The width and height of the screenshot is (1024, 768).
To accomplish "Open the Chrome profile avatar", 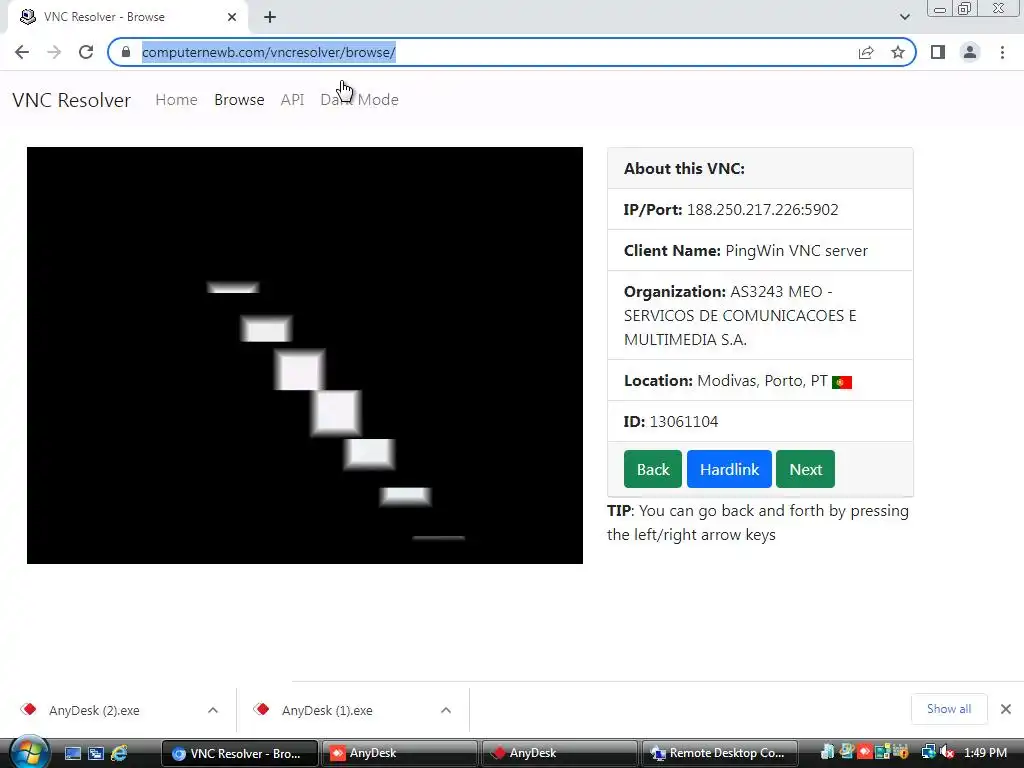I will click(970, 52).
